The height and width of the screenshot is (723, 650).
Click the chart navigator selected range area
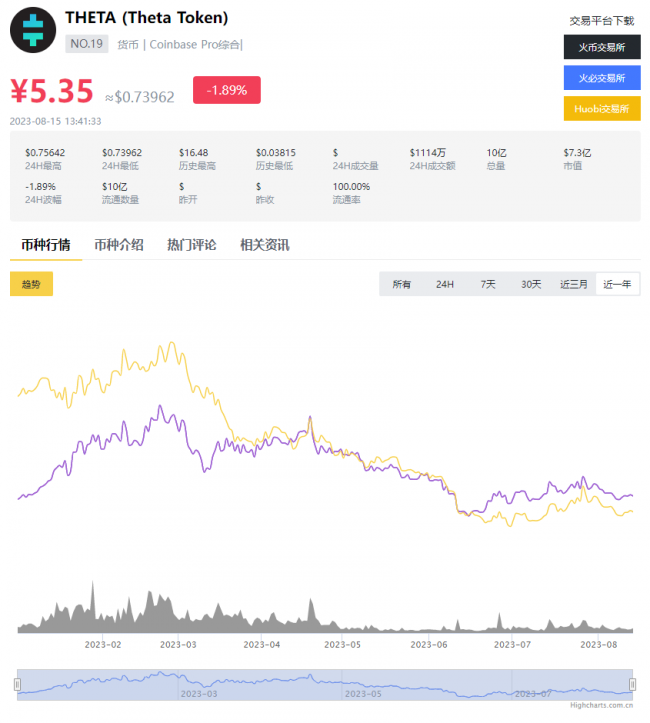(325, 685)
